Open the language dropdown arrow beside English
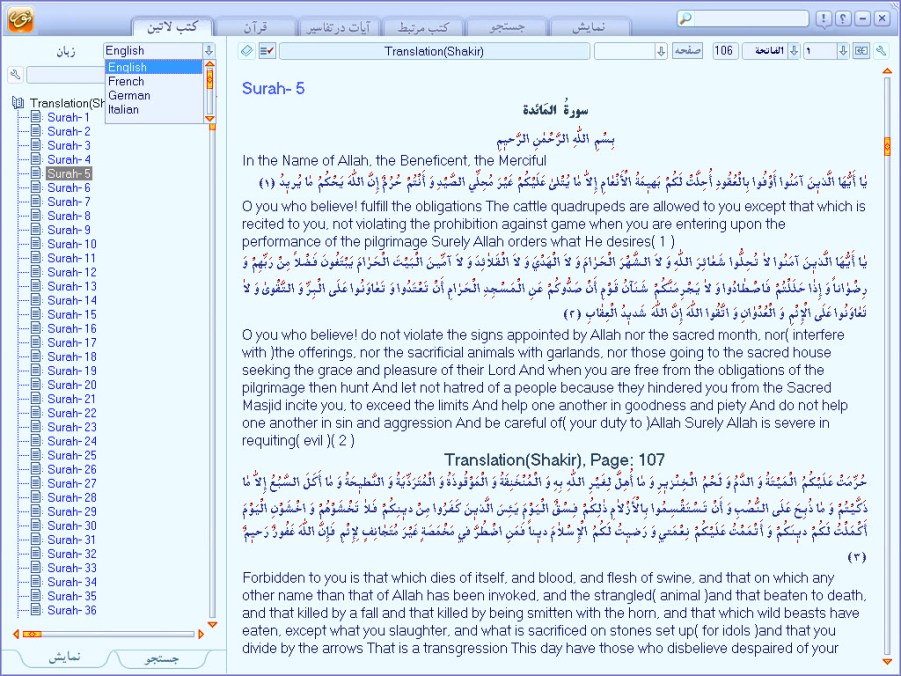This screenshot has width=901, height=676. point(209,51)
